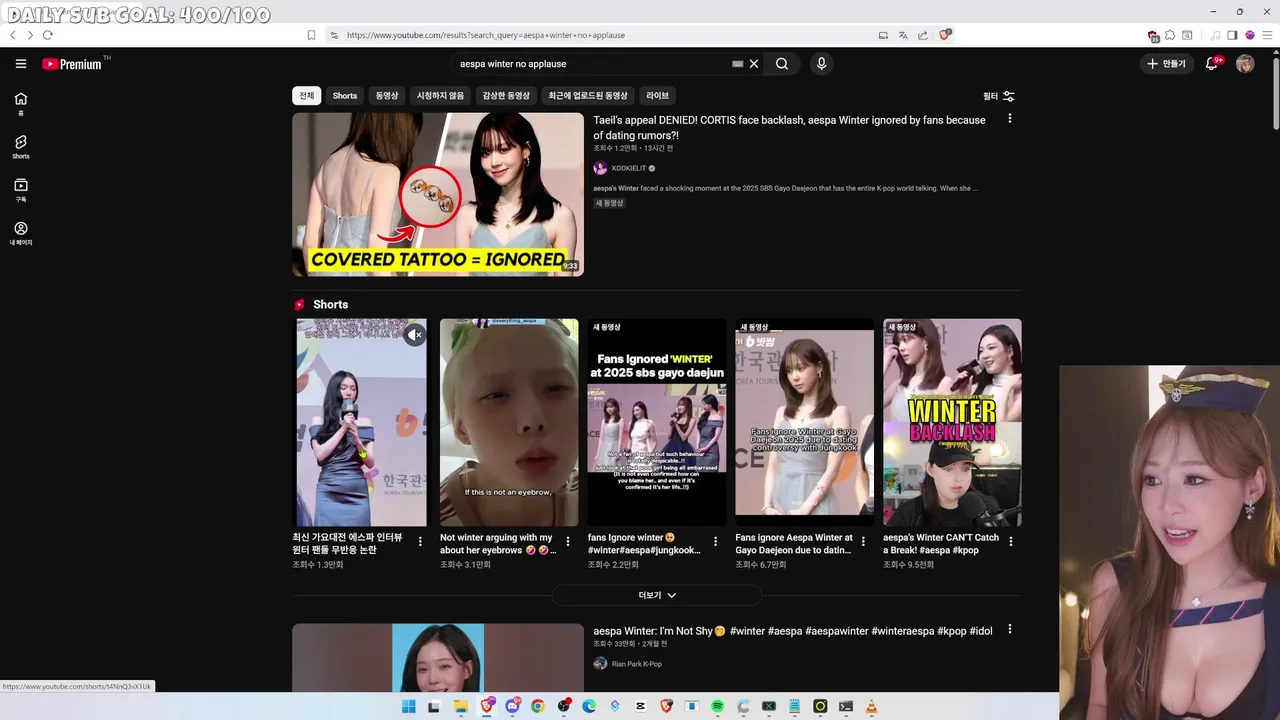This screenshot has width=1280, height=720.
Task: Open options for 'Fans Ignore Aespa Winter' short
Action: click(x=863, y=541)
